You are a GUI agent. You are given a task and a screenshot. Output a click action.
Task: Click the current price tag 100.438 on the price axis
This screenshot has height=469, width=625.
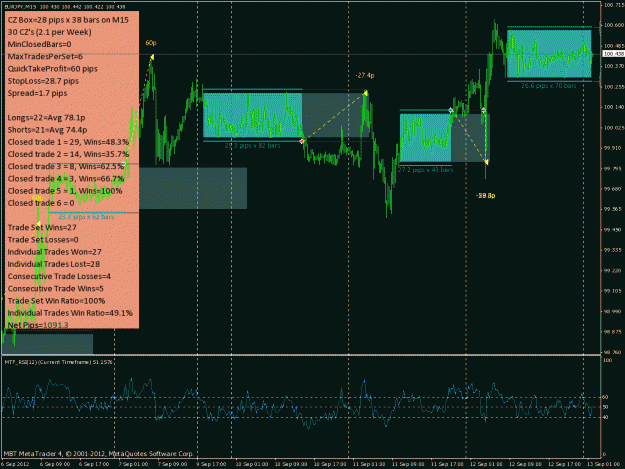click(613, 54)
